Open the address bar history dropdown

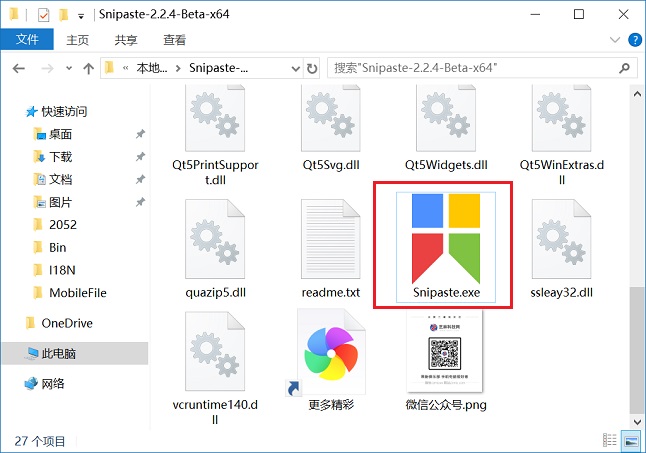coord(295,68)
